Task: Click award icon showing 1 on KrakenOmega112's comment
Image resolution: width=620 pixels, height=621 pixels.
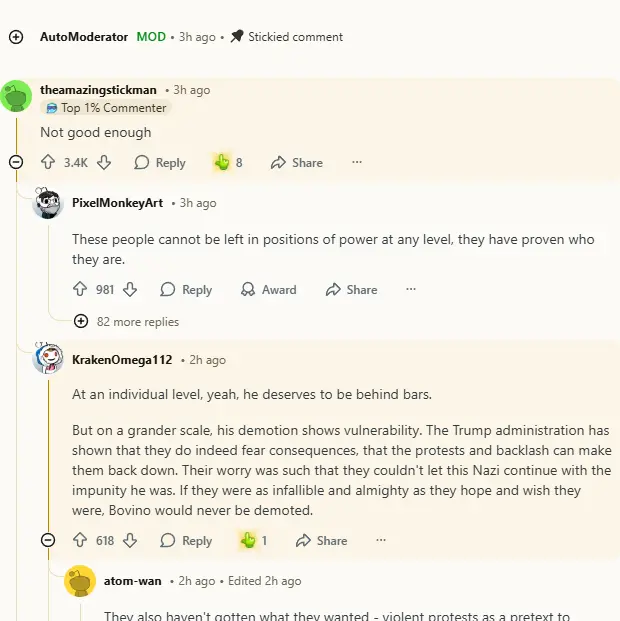Action: click(x=248, y=540)
